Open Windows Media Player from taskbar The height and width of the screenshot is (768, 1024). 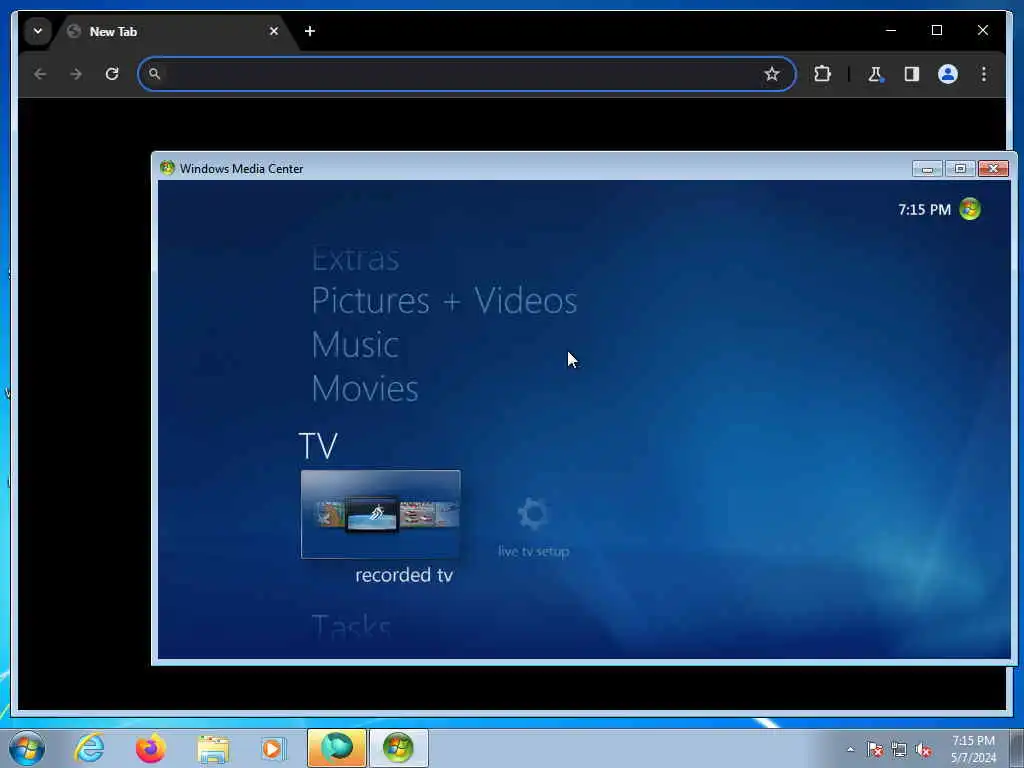(273, 748)
